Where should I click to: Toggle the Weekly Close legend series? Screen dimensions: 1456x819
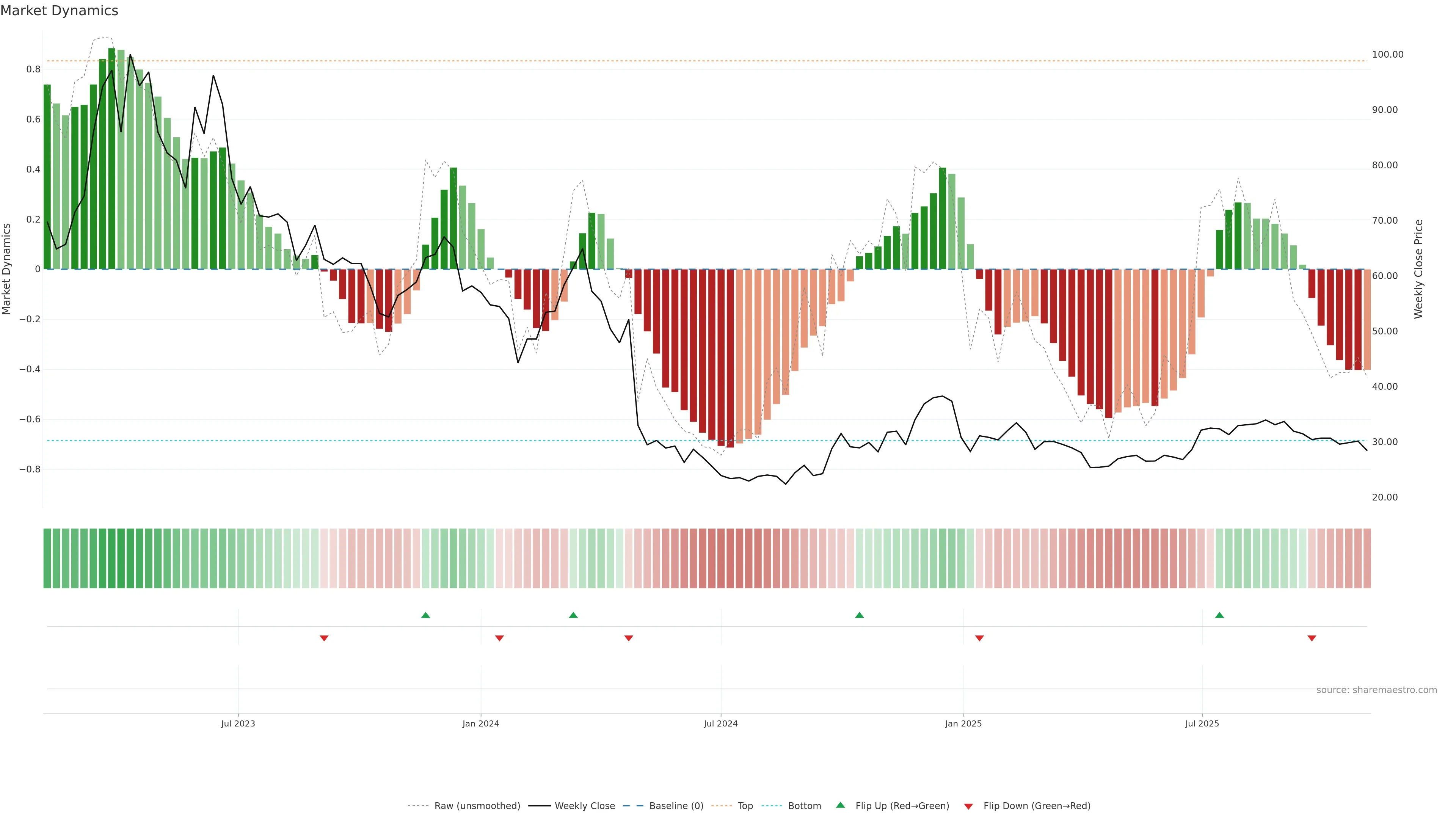(584, 806)
